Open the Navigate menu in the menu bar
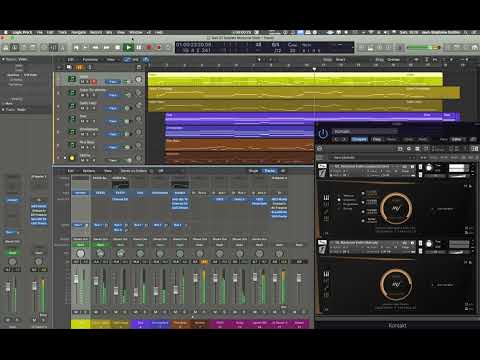 79,32
